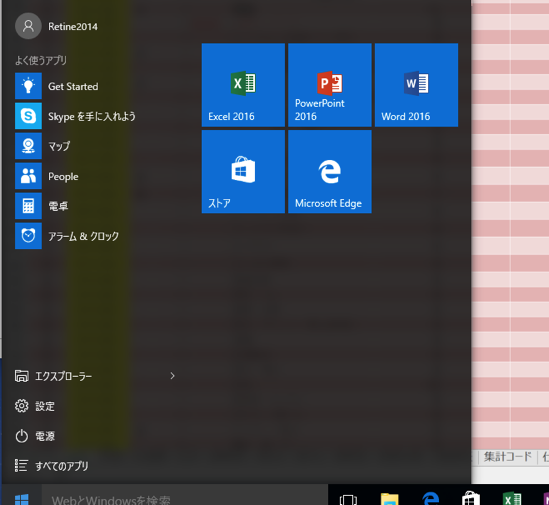Open File Explorer from the taskbar
The image size is (549, 505).
390,499
